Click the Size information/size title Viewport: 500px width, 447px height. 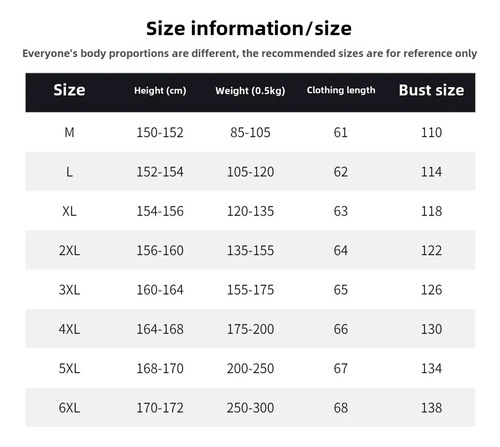[x=249, y=28]
